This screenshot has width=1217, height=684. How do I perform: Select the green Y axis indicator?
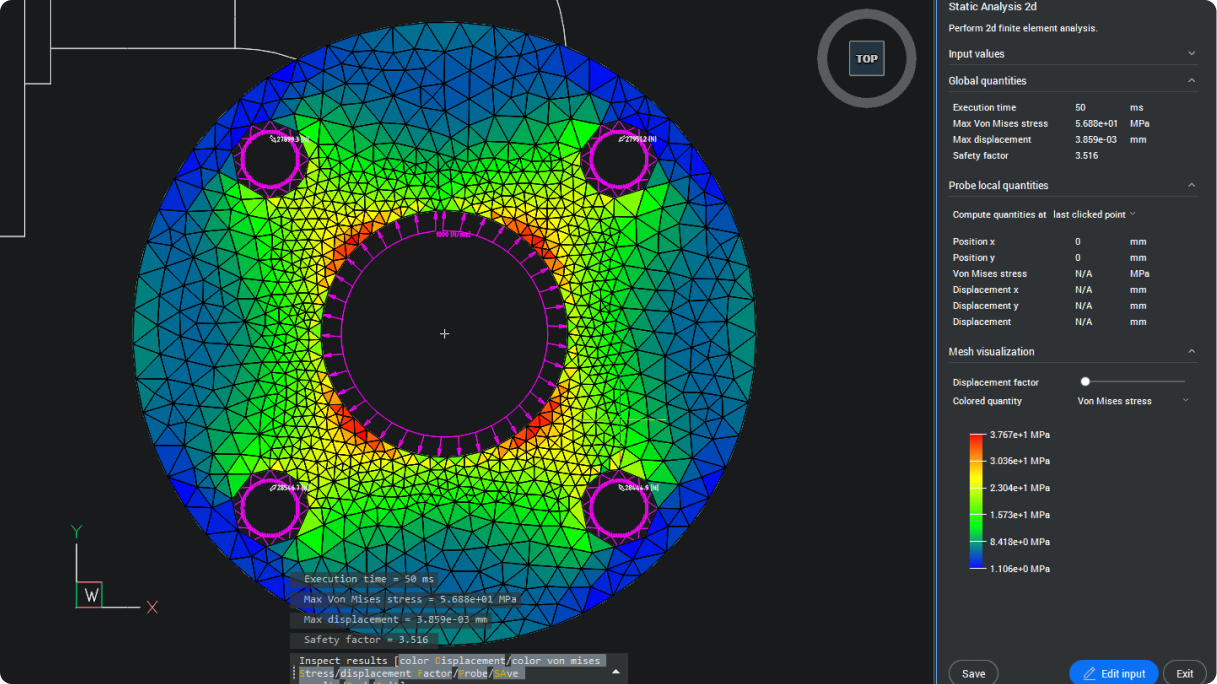pos(76,531)
